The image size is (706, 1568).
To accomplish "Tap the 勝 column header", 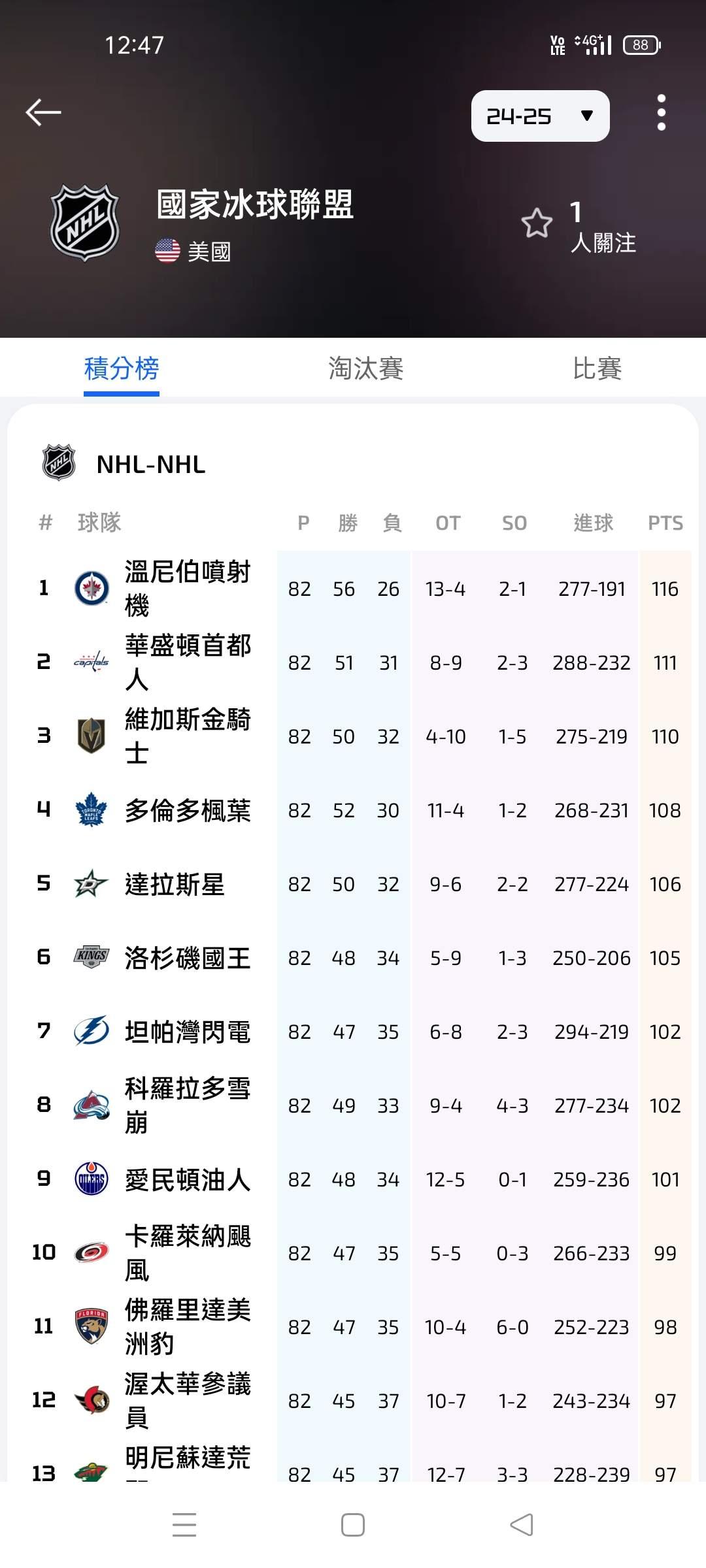I will click(x=348, y=523).
